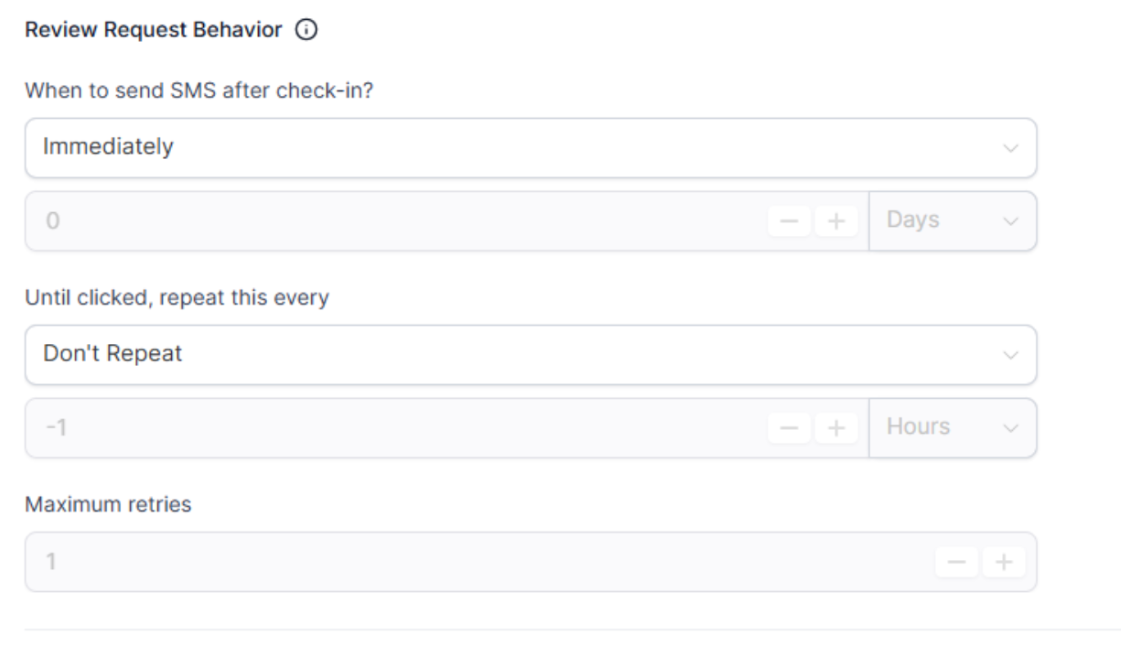The width and height of the screenshot is (1132, 650).
Task: Expand the Days unit dropdown
Action: (952, 221)
